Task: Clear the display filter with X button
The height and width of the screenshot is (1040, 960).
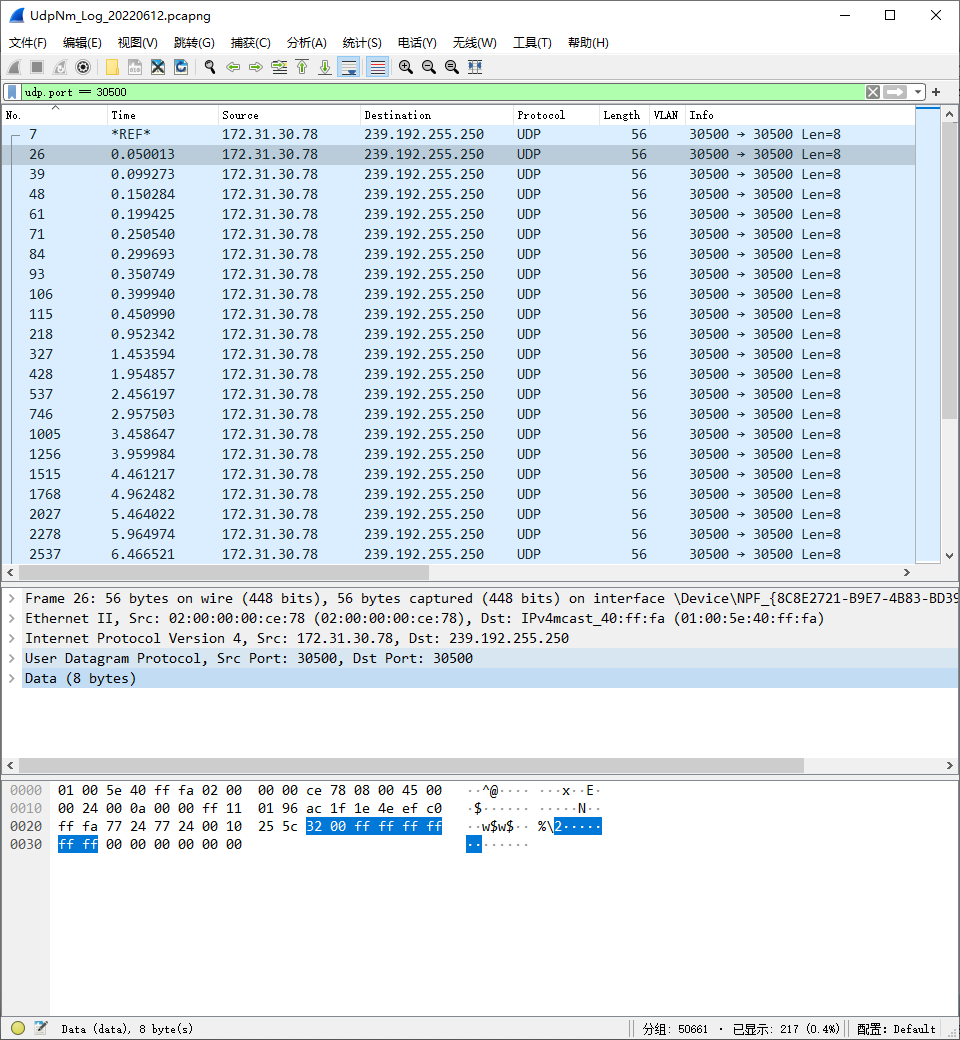Action: [x=873, y=92]
